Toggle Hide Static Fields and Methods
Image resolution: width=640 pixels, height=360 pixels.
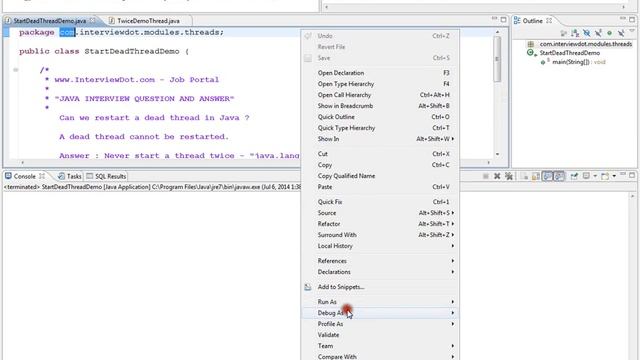click(598, 33)
